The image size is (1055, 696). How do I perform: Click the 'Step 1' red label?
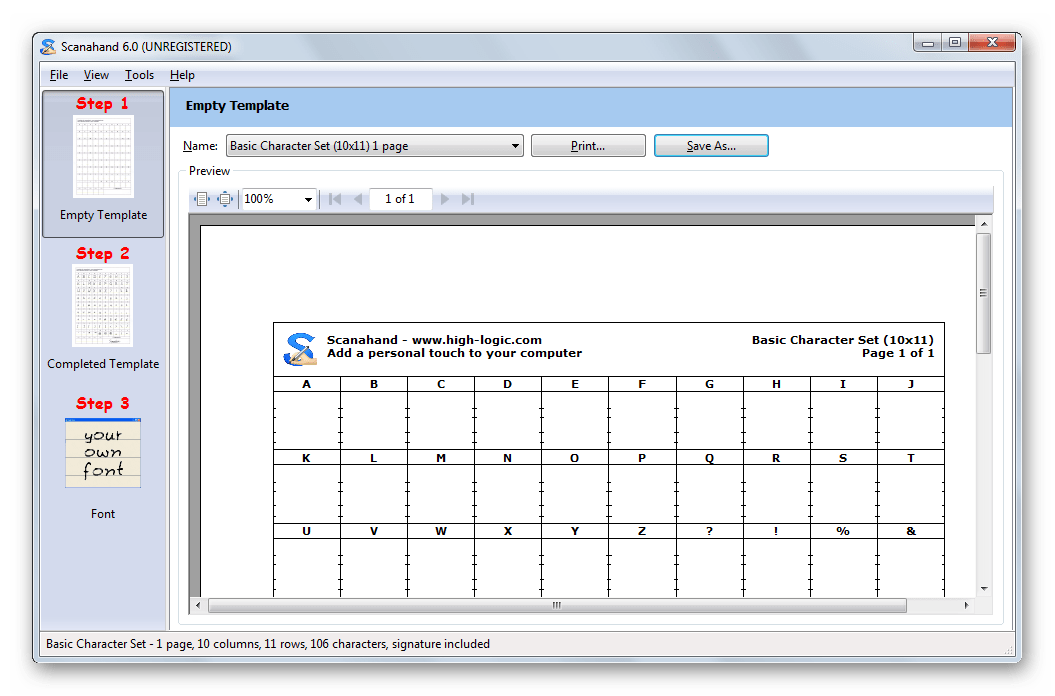(102, 104)
